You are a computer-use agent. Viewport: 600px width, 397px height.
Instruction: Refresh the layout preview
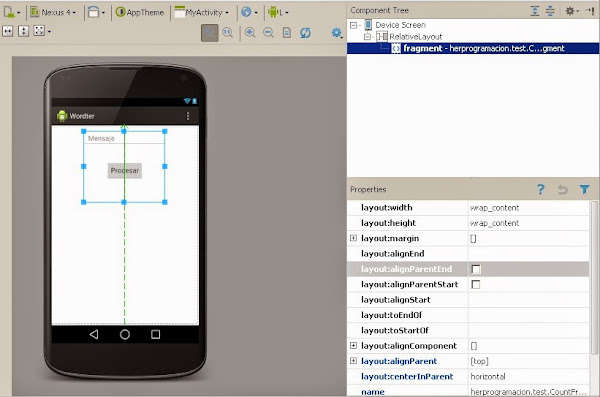(305, 33)
